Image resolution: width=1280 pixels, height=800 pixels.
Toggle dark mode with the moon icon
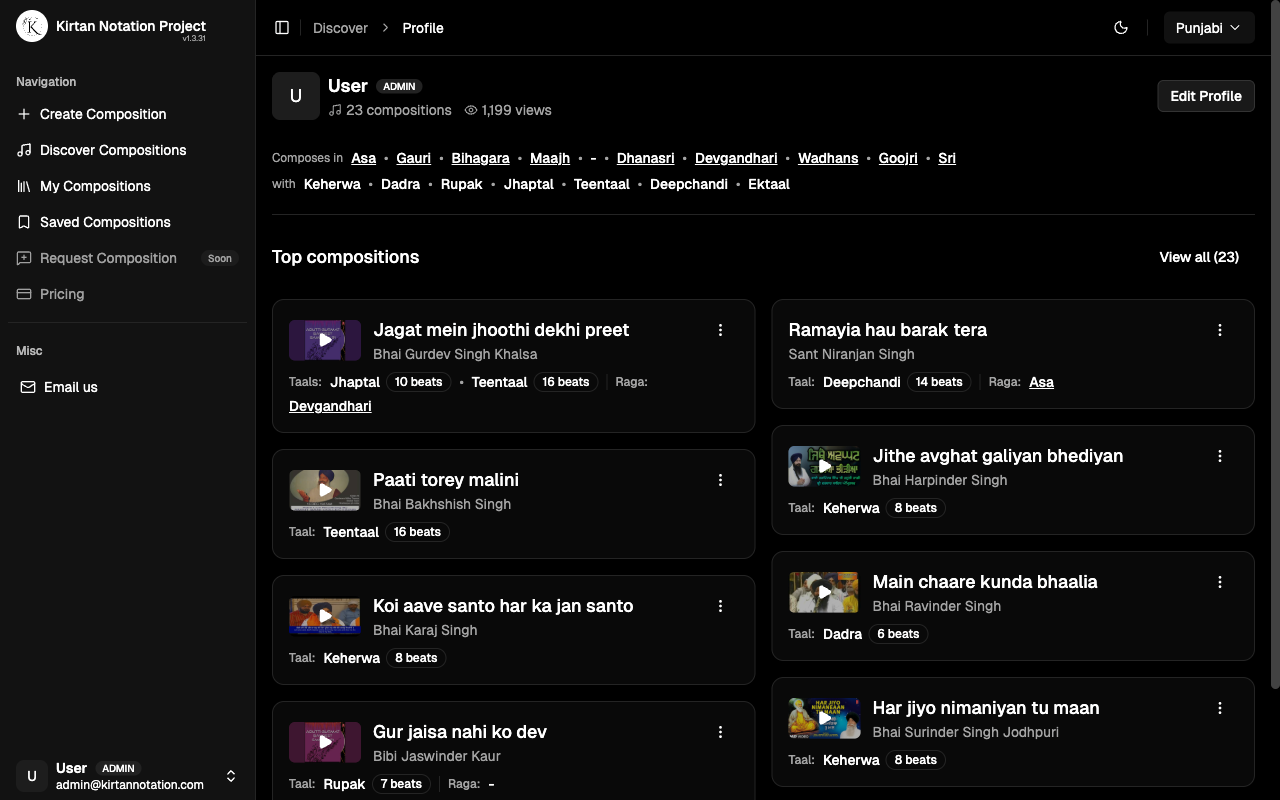[x=1121, y=27]
